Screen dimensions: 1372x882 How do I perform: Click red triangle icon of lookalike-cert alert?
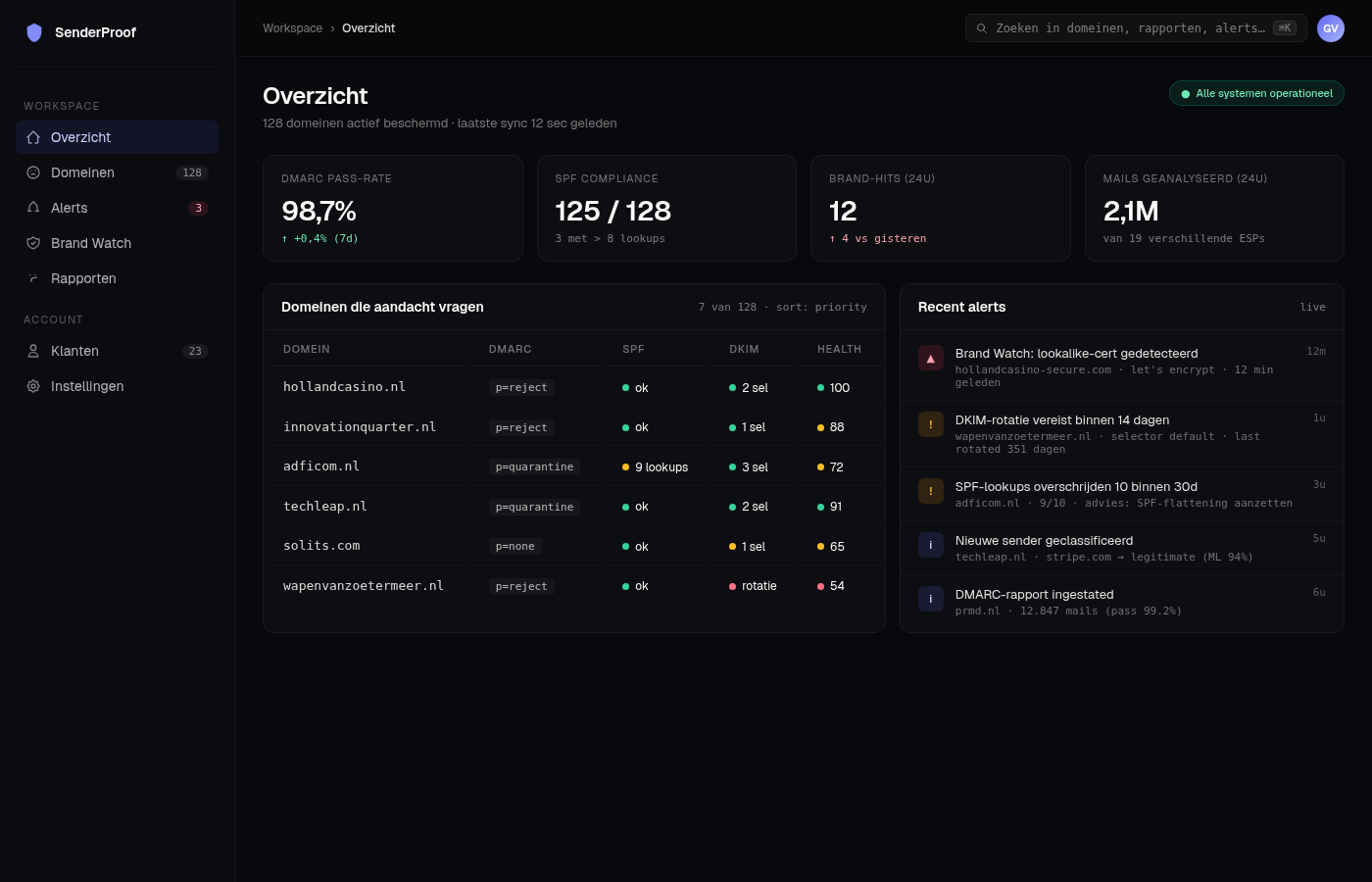[x=931, y=358]
